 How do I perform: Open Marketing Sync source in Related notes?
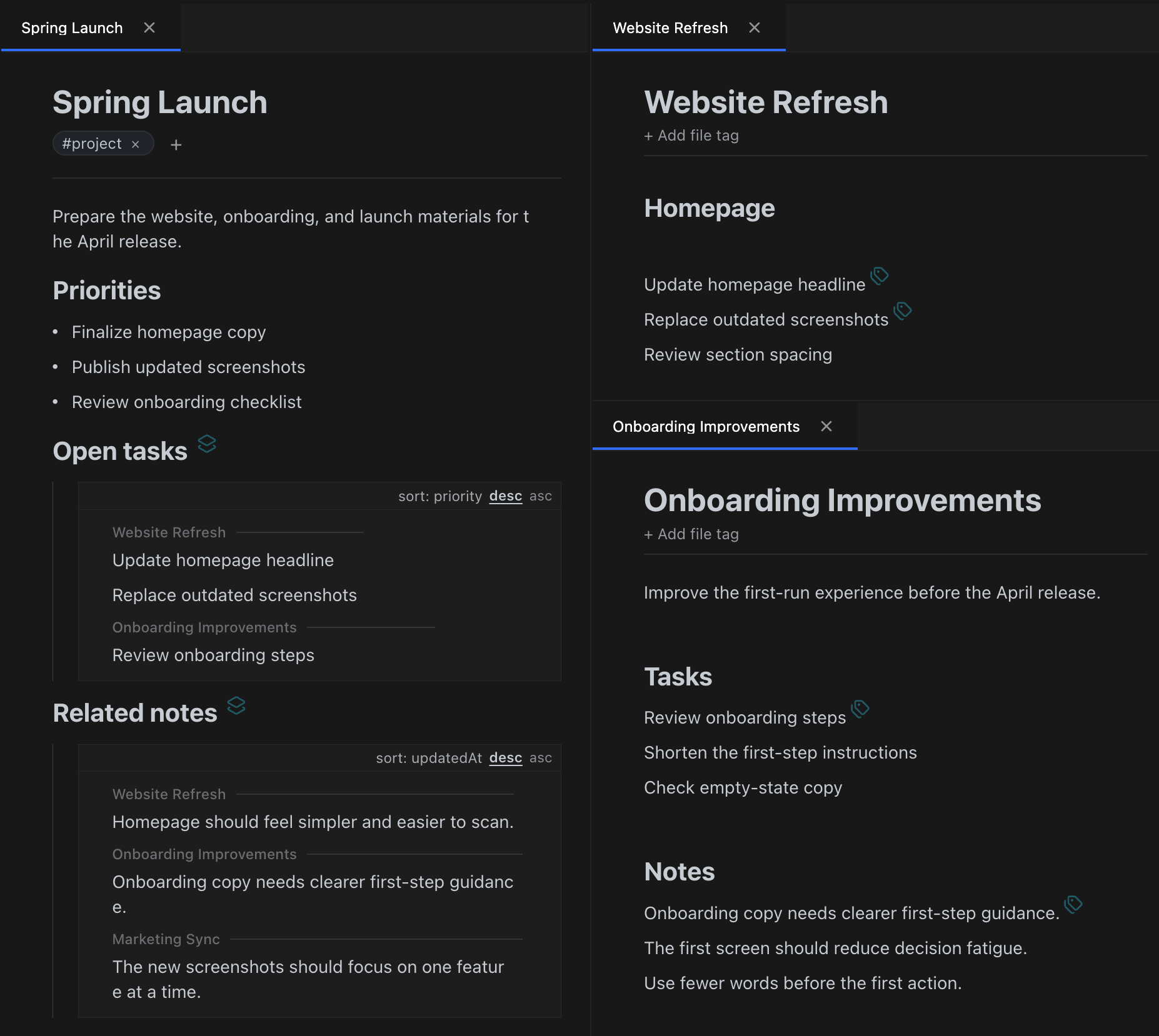[x=166, y=939]
